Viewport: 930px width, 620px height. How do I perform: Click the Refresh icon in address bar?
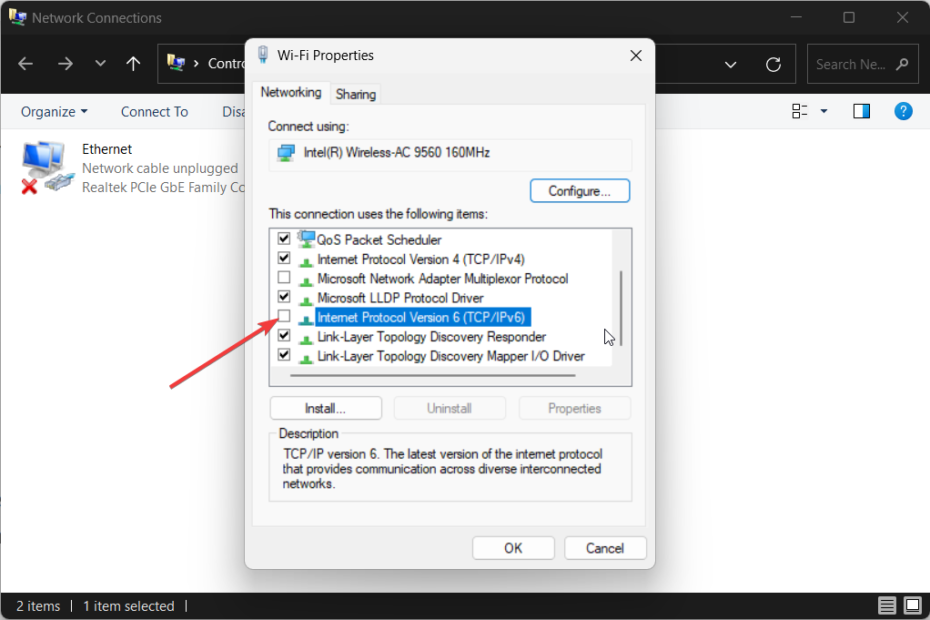(x=773, y=63)
